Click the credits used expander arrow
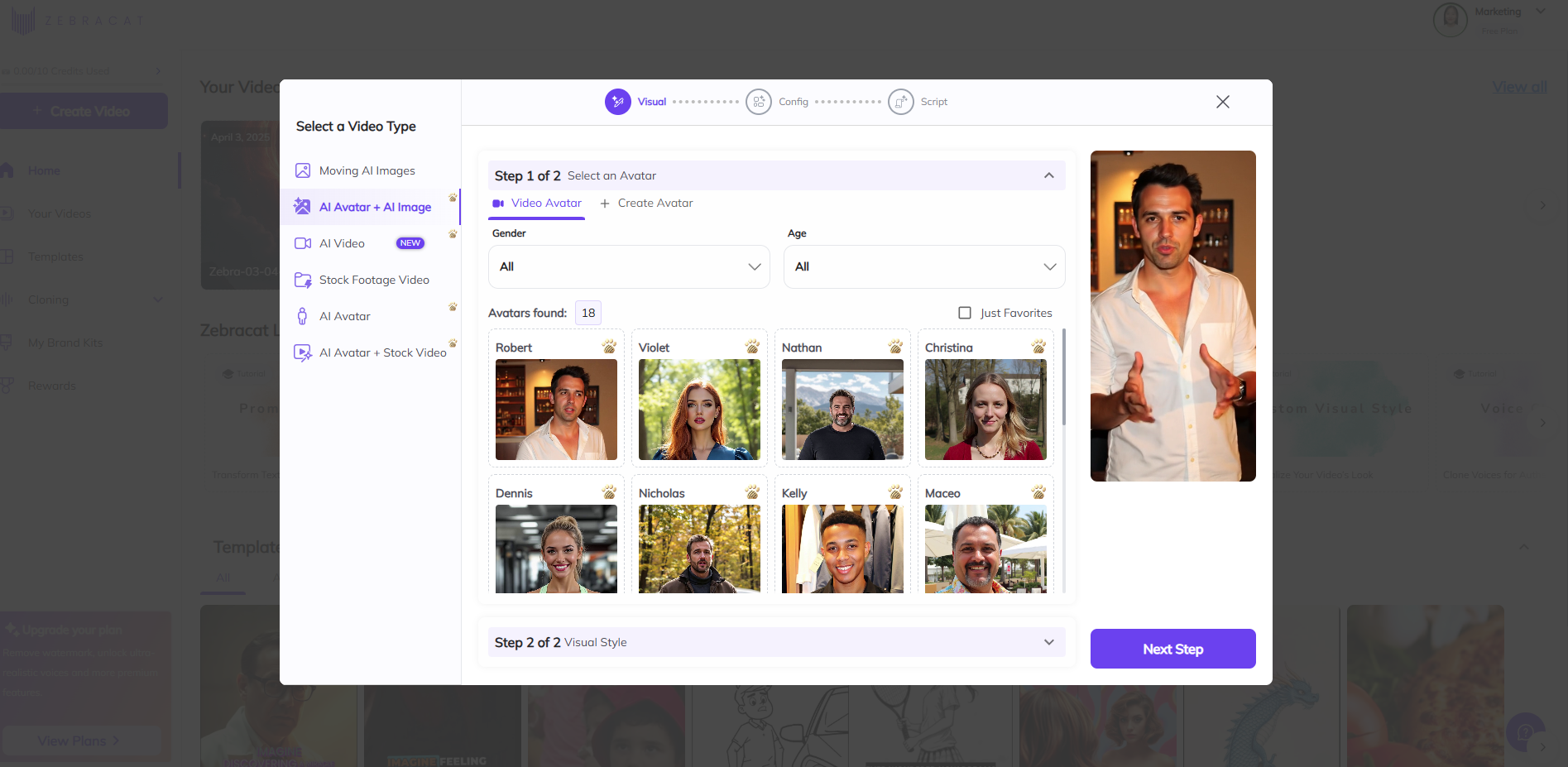Image resolution: width=1568 pixels, height=767 pixels. tap(158, 71)
